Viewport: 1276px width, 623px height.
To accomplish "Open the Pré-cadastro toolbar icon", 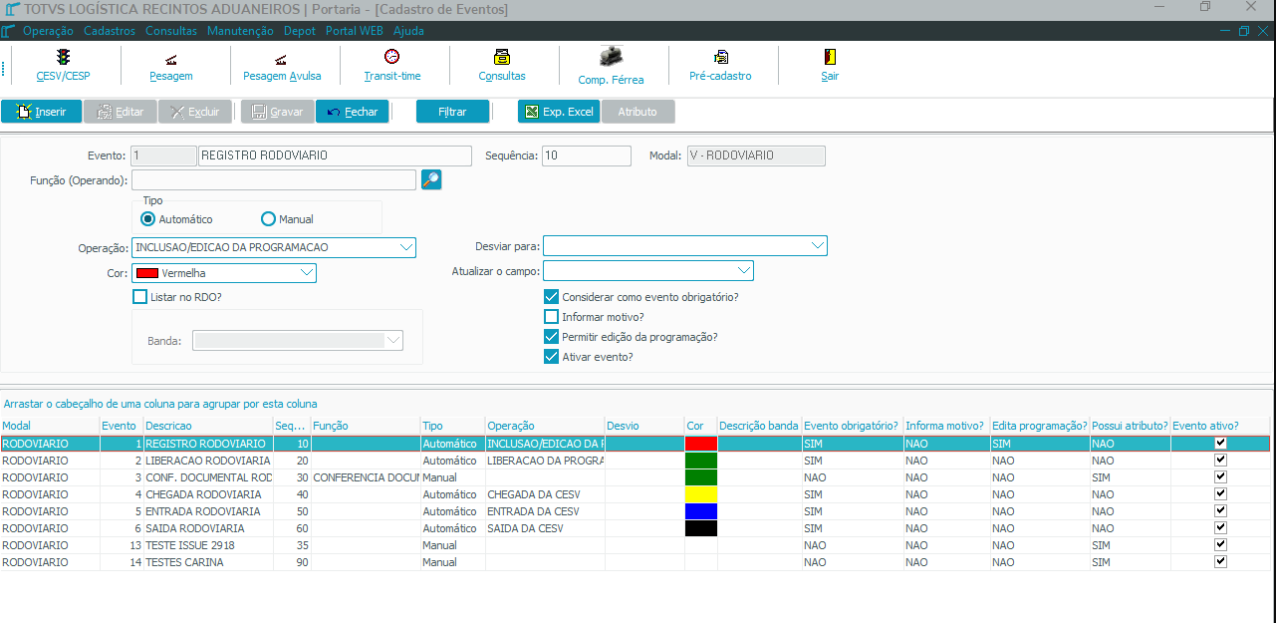I will tap(720, 57).
